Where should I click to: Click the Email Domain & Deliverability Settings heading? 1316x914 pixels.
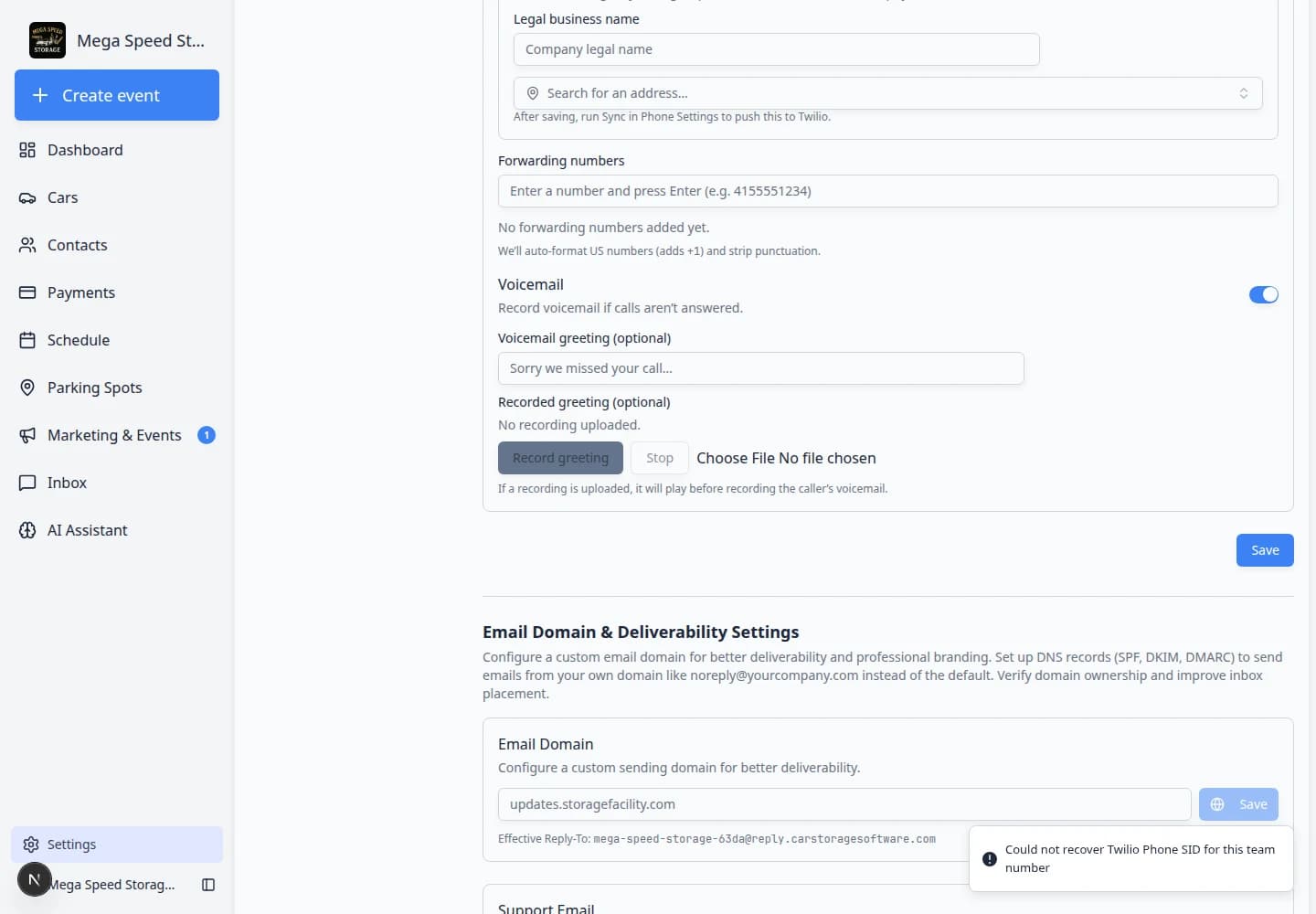[x=641, y=632]
